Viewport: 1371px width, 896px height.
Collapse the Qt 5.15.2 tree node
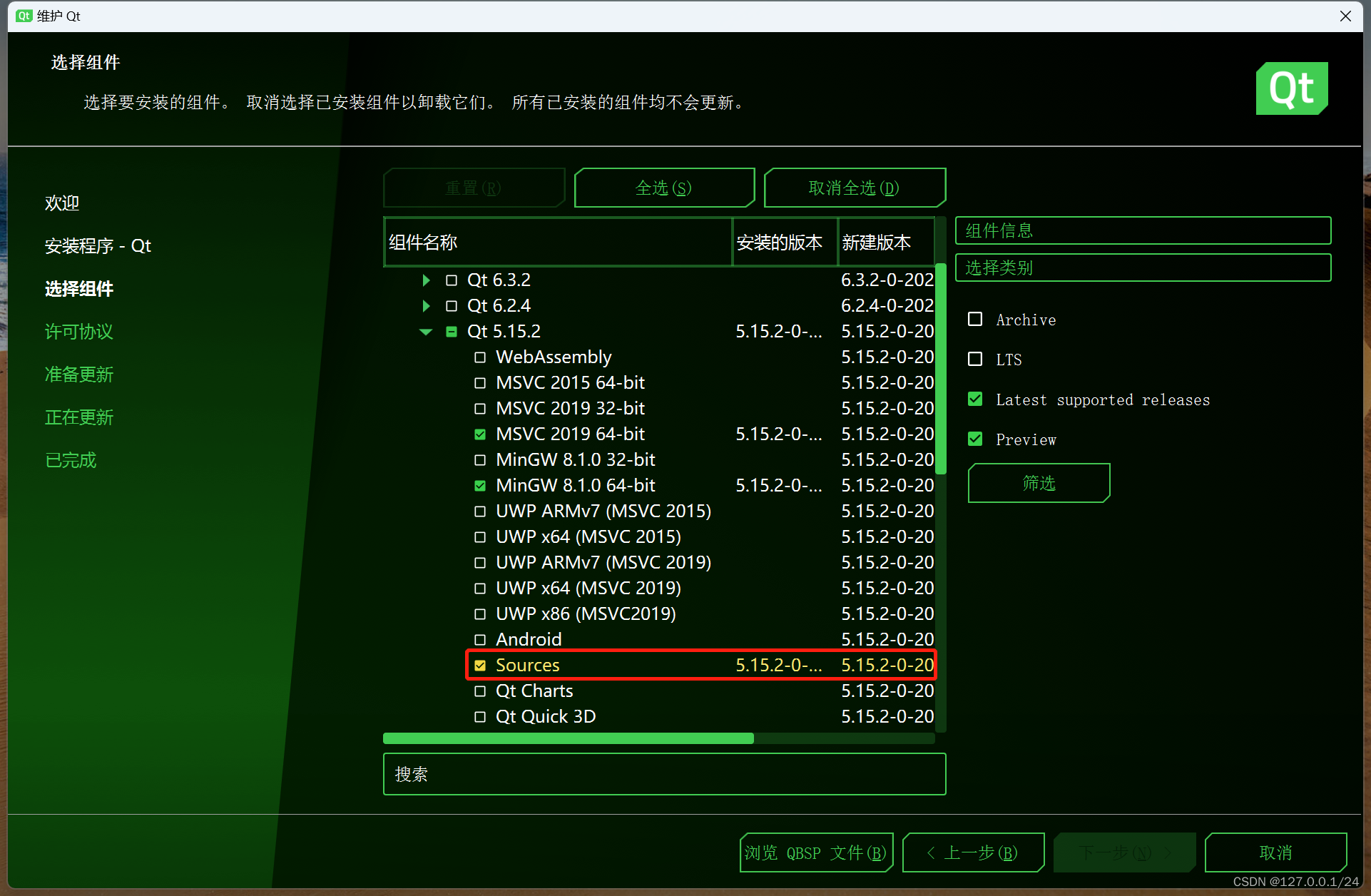coord(426,332)
